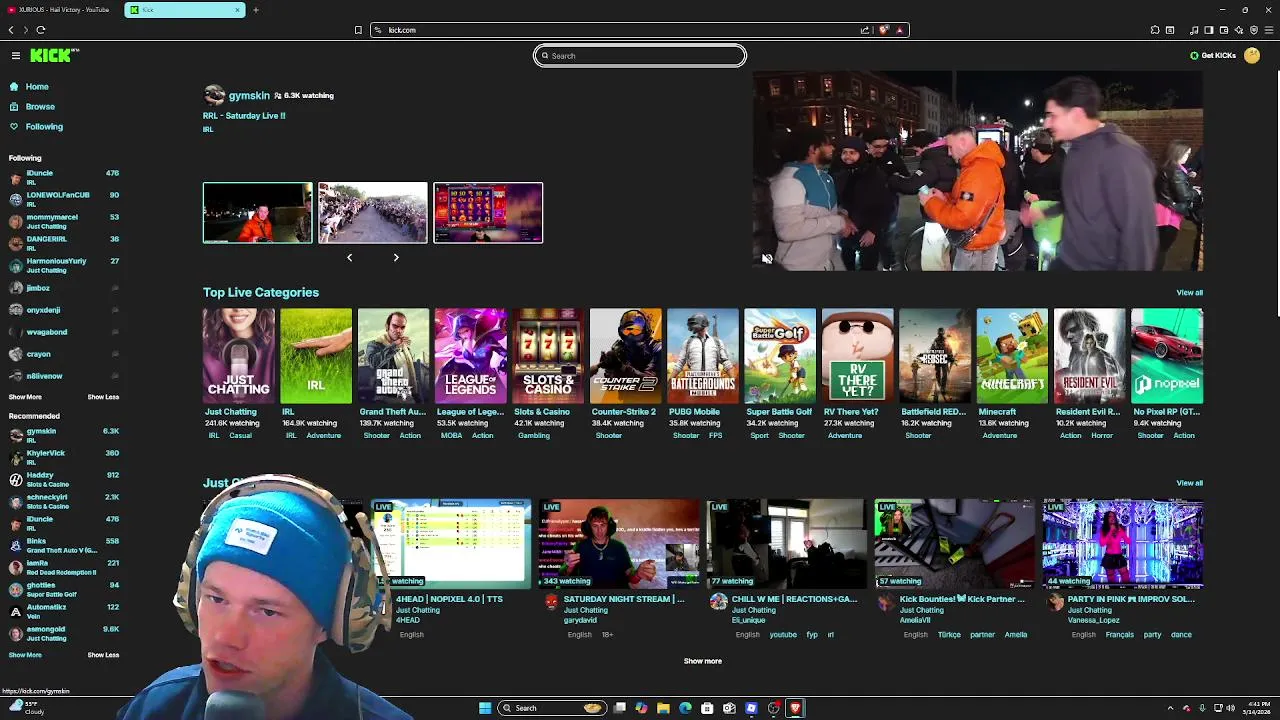
Task: Open the Just Chatting category card
Action: (239, 356)
